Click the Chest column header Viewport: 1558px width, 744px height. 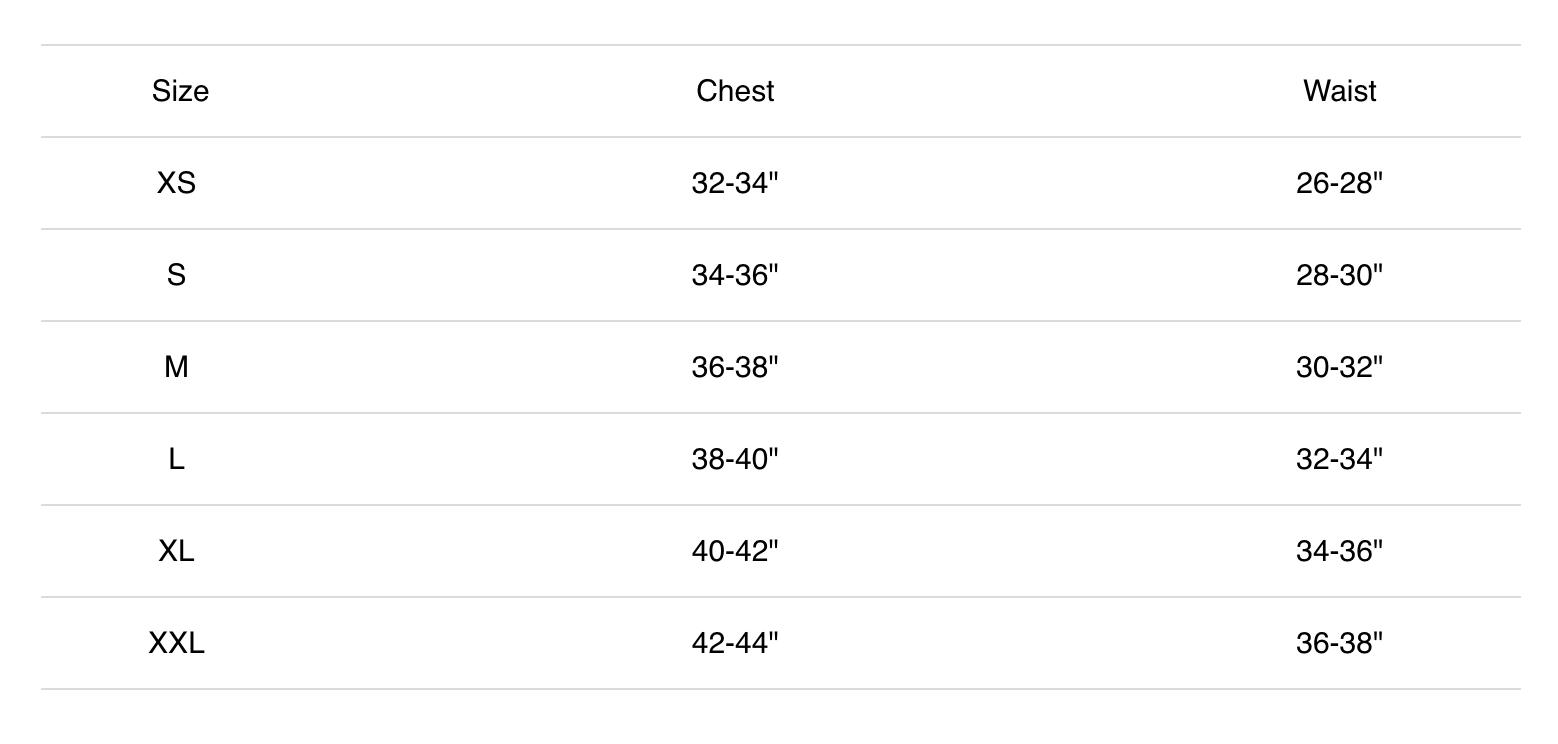coord(735,91)
